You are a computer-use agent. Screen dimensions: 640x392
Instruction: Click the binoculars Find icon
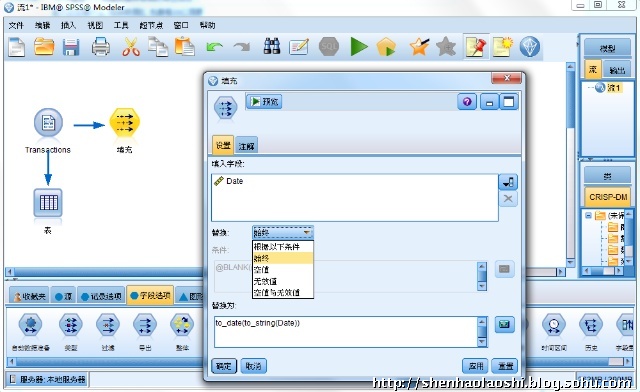[x=272, y=47]
